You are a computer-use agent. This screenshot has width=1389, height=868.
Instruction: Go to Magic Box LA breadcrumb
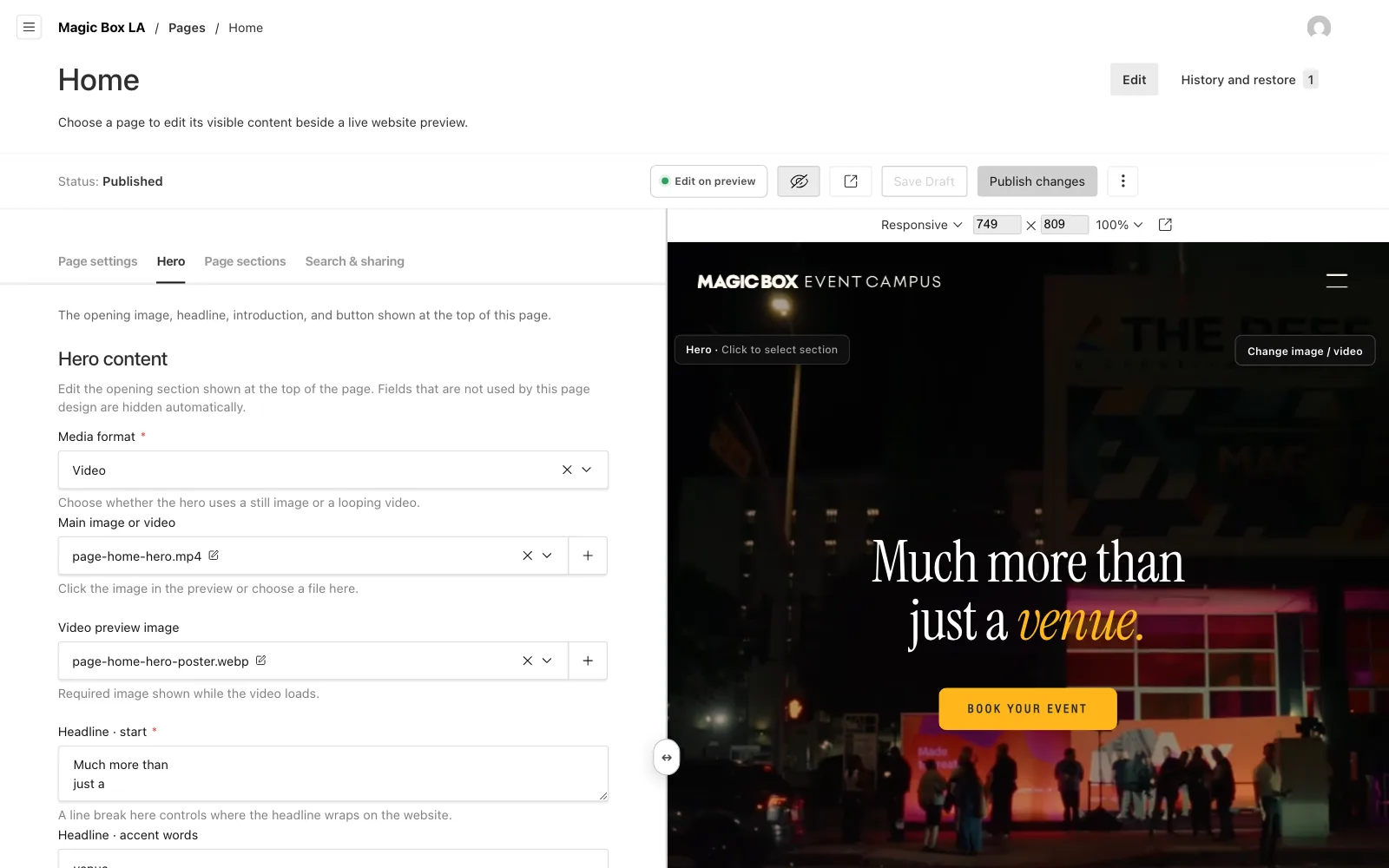tap(102, 28)
